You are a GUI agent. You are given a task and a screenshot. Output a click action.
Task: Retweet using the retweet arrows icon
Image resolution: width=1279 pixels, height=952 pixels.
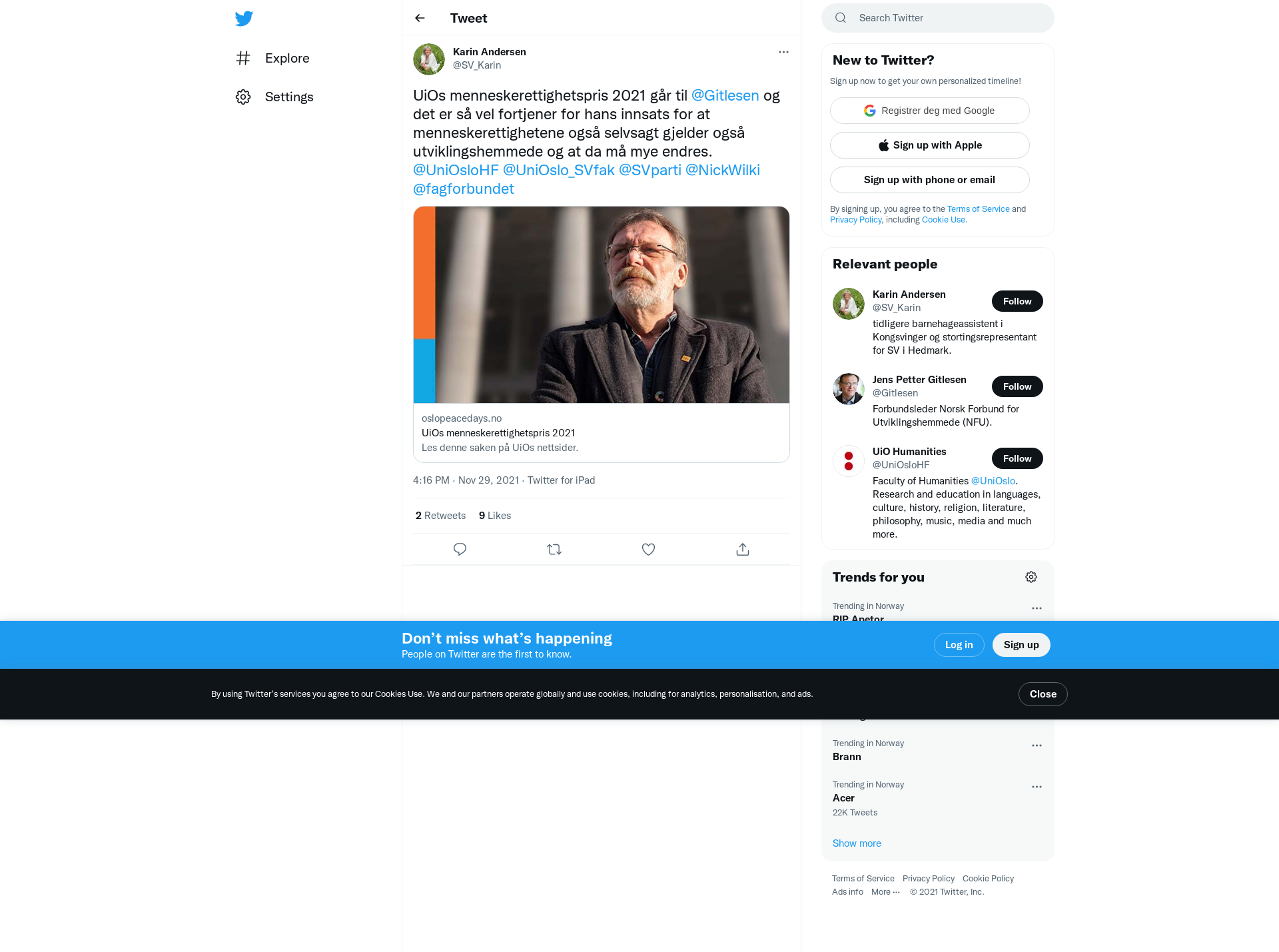coord(554,550)
